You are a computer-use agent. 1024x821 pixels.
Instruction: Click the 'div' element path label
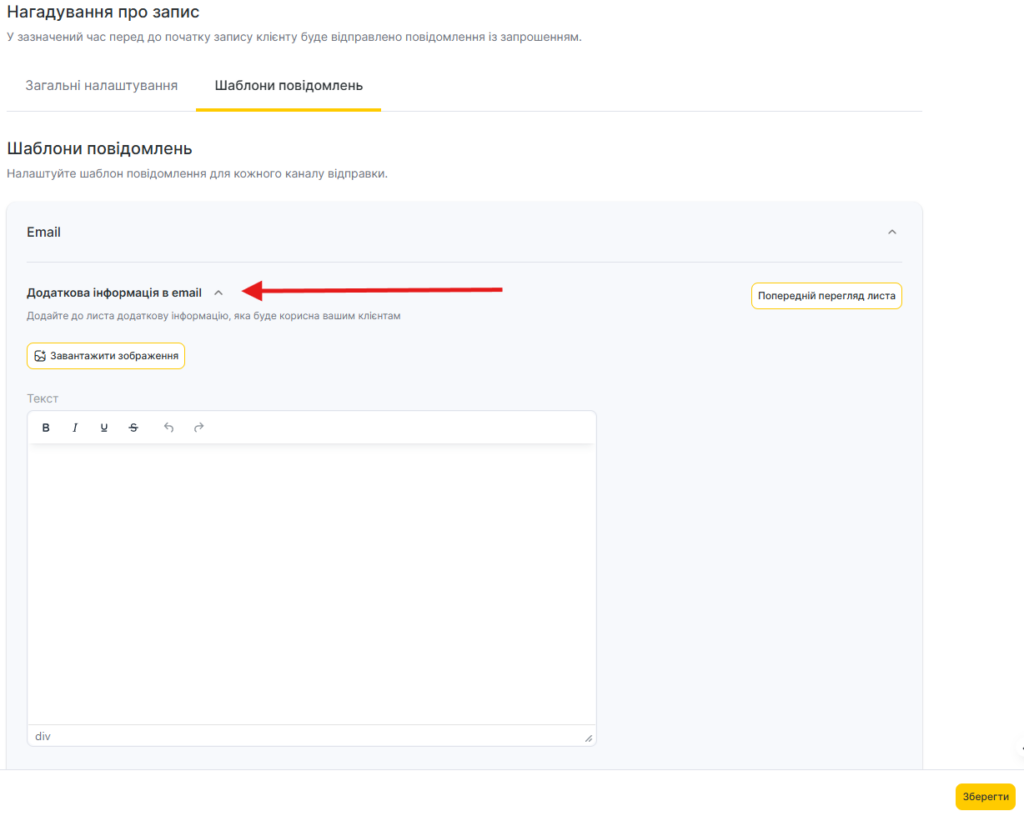point(43,736)
